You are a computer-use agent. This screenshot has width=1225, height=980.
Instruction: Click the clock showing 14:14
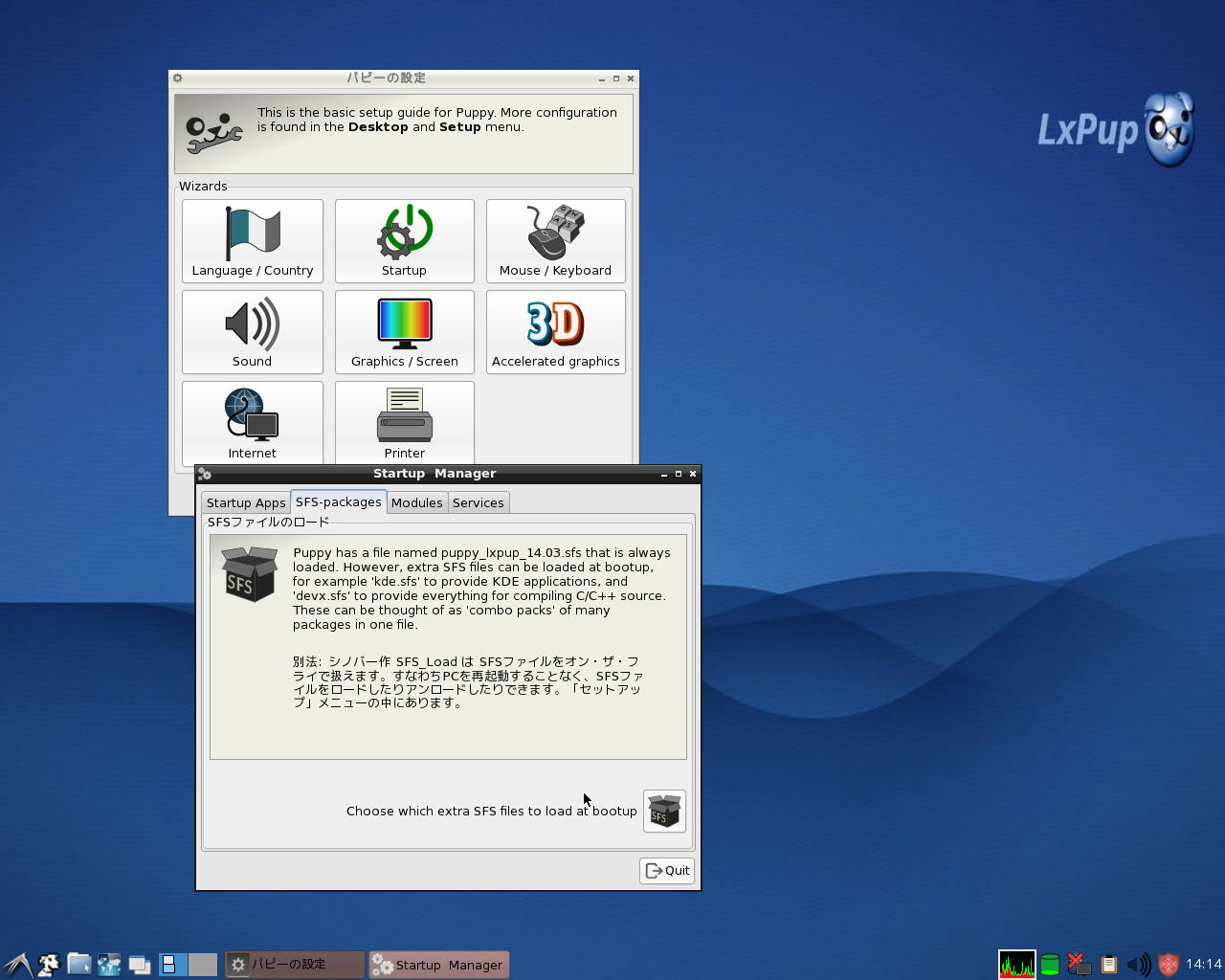click(1204, 965)
